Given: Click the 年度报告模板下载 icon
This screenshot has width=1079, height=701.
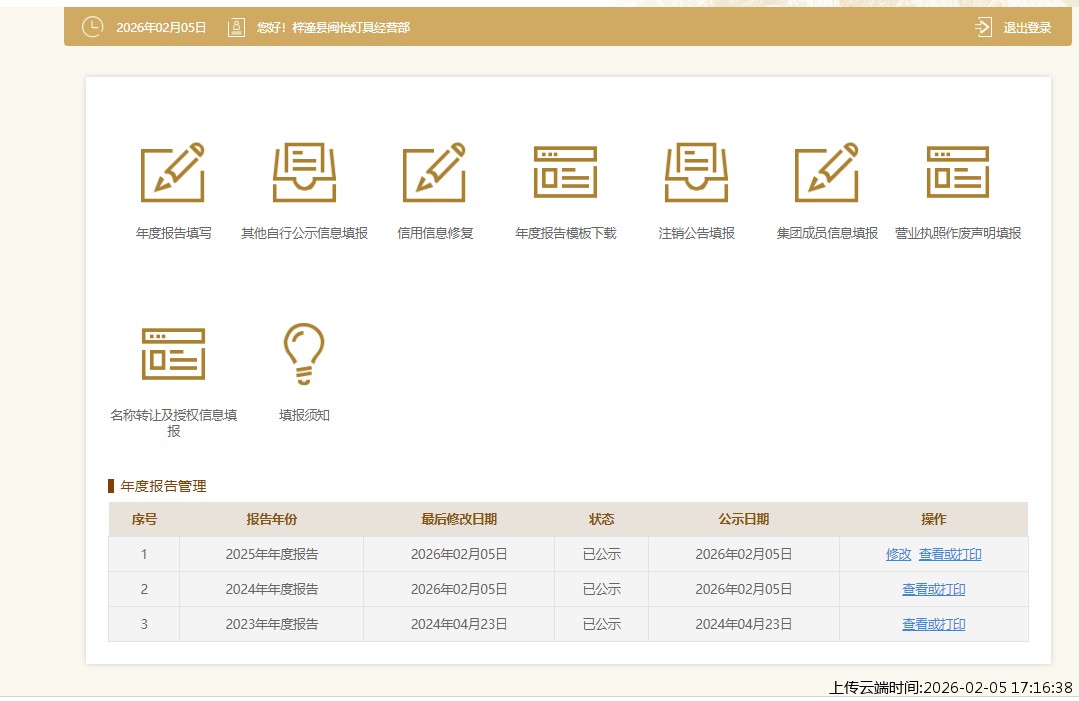Looking at the screenshot, I should tap(565, 172).
